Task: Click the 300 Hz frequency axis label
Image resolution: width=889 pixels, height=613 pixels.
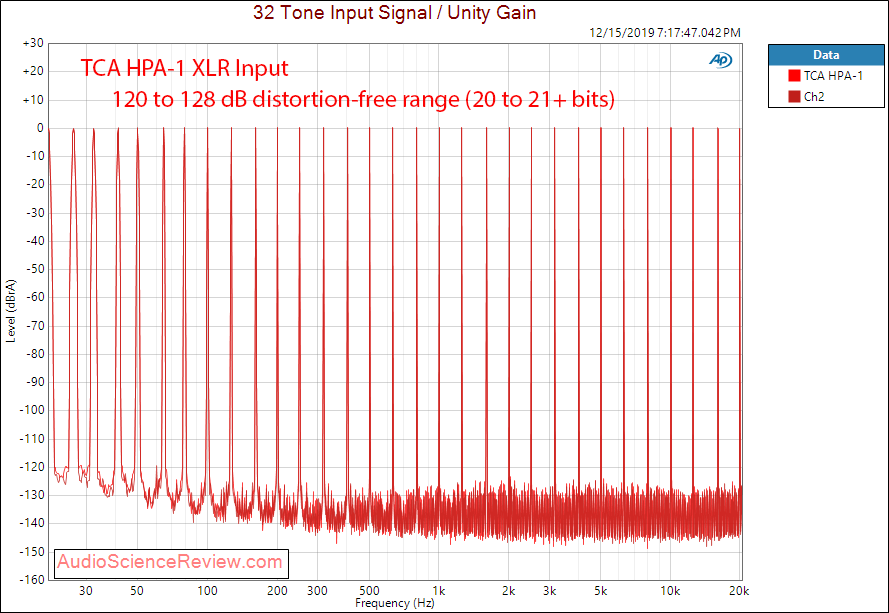Action: click(x=318, y=591)
